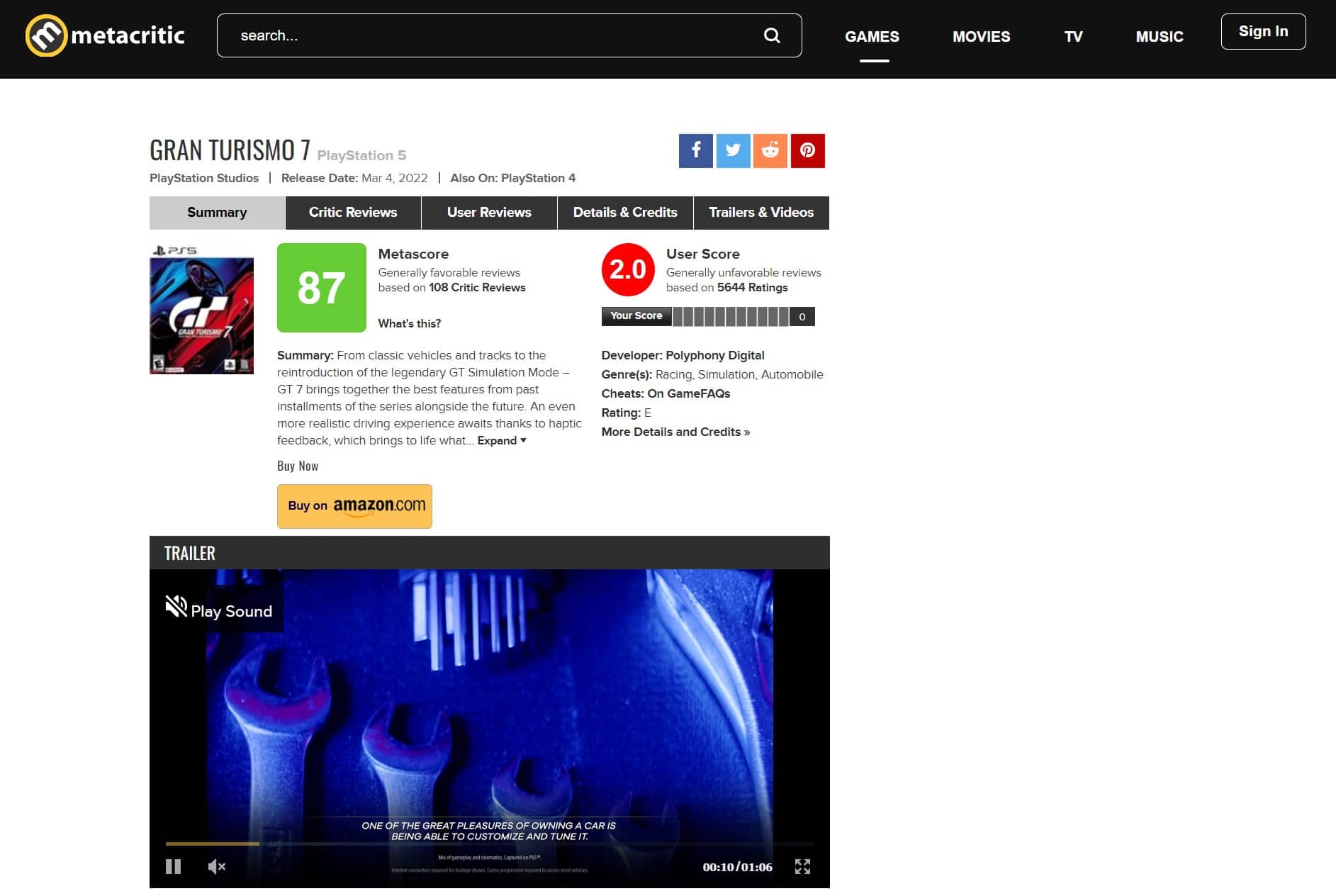Open More Details and Credits link
This screenshot has width=1336, height=896.
[x=675, y=432]
